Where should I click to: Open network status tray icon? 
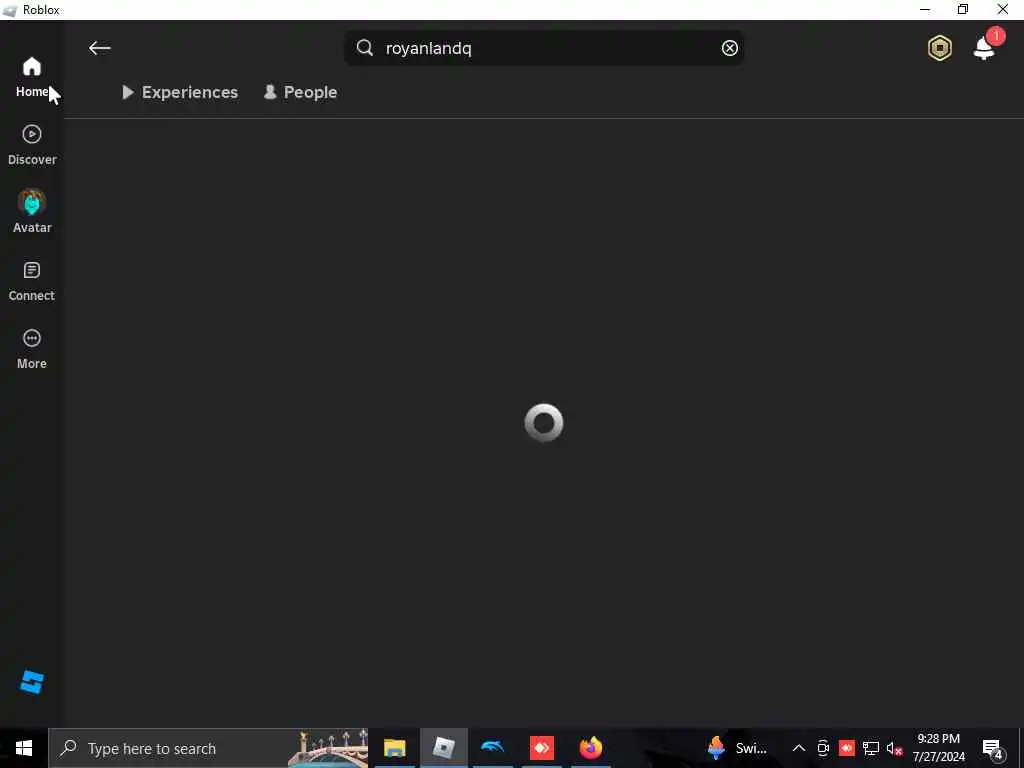tap(871, 748)
